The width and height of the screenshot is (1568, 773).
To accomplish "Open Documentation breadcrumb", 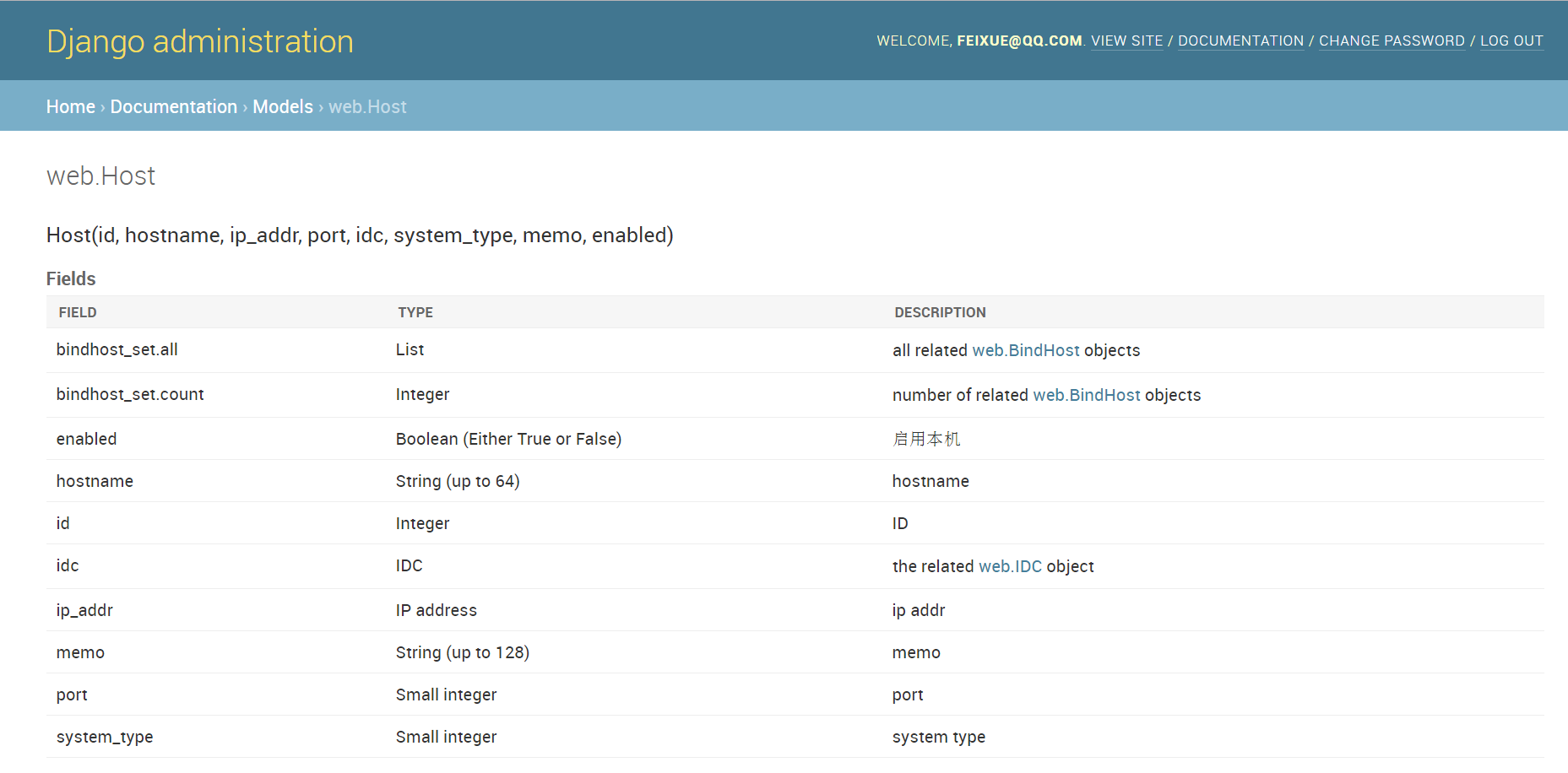I will pyautogui.click(x=174, y=106).
